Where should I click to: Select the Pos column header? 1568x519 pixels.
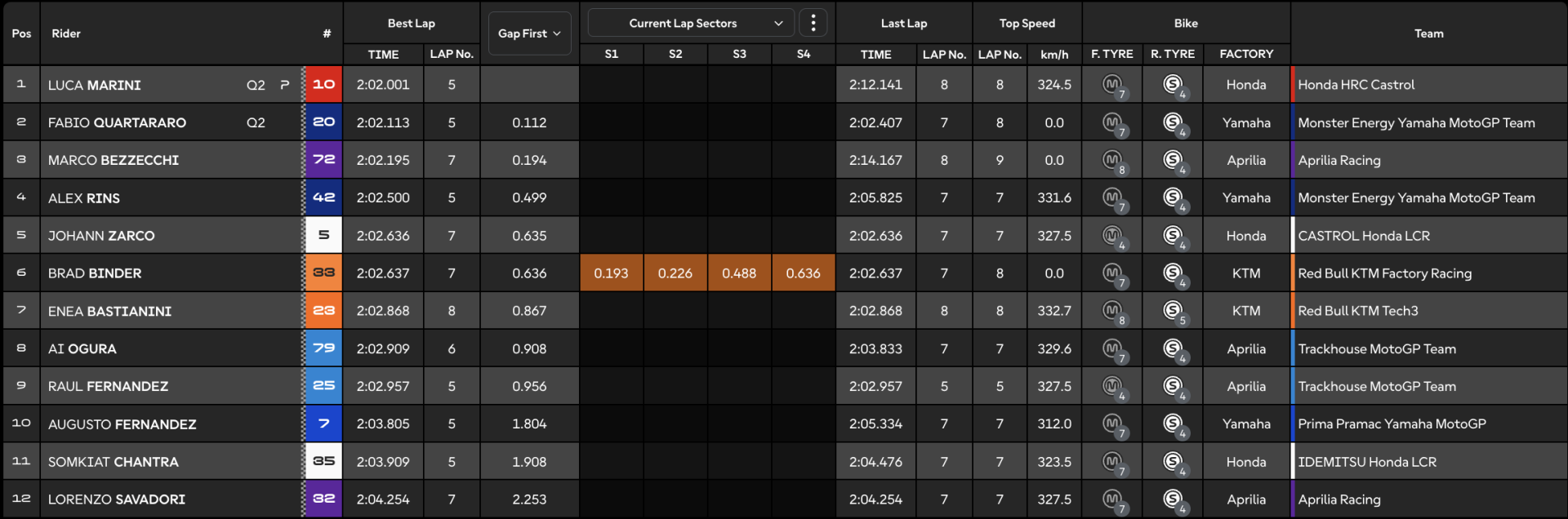(22, 33)
